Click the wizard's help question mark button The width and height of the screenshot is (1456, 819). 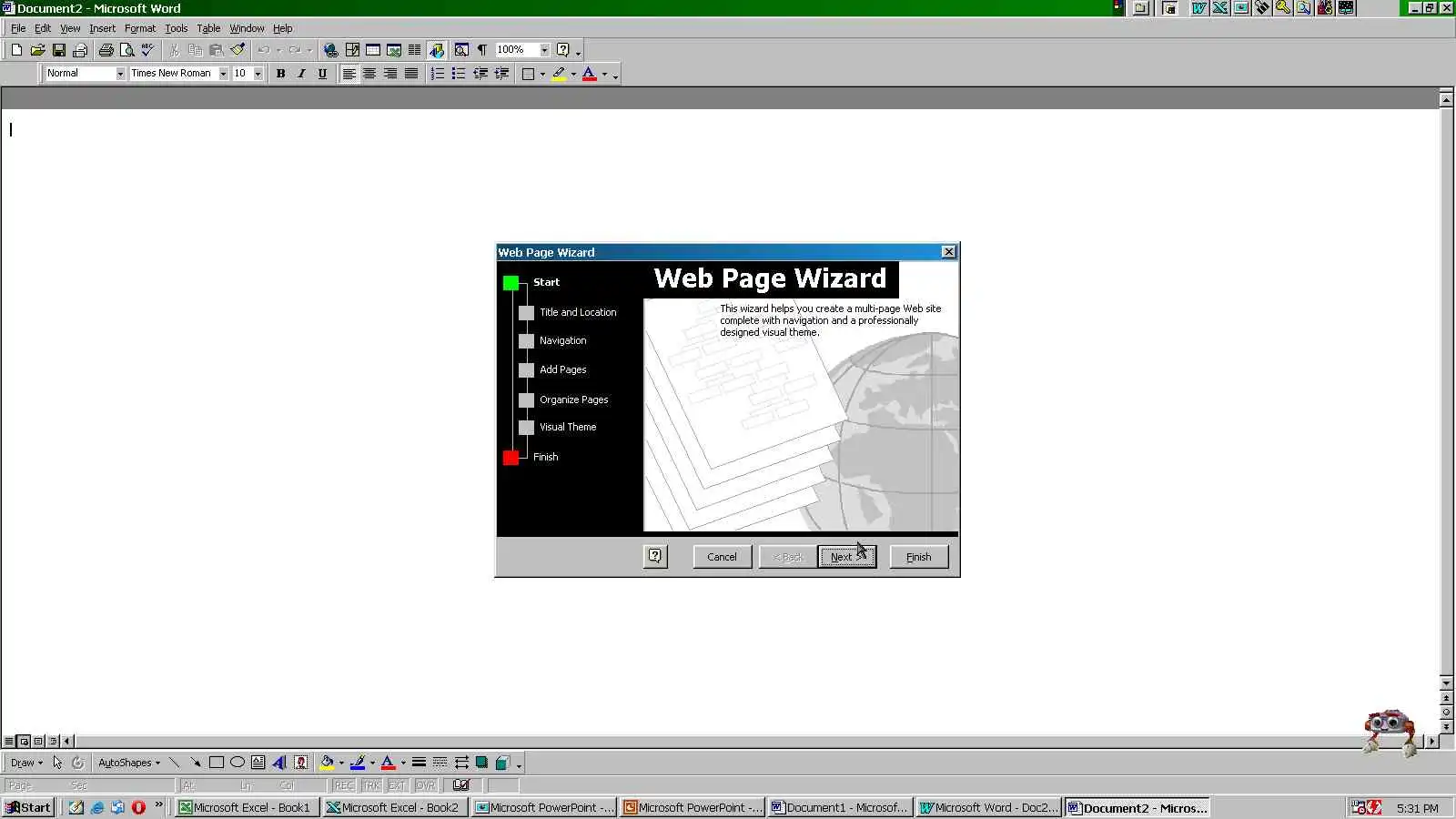click(655, 556)
